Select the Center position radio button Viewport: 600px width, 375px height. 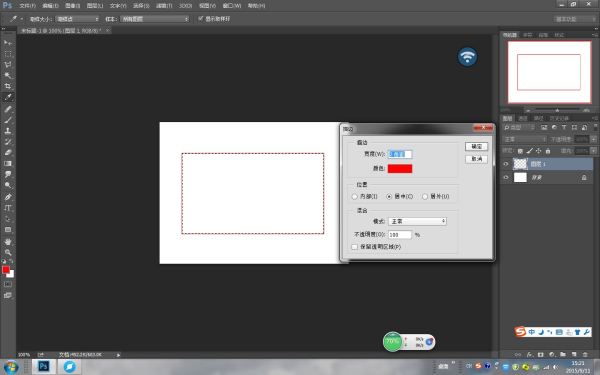point(389,196)
